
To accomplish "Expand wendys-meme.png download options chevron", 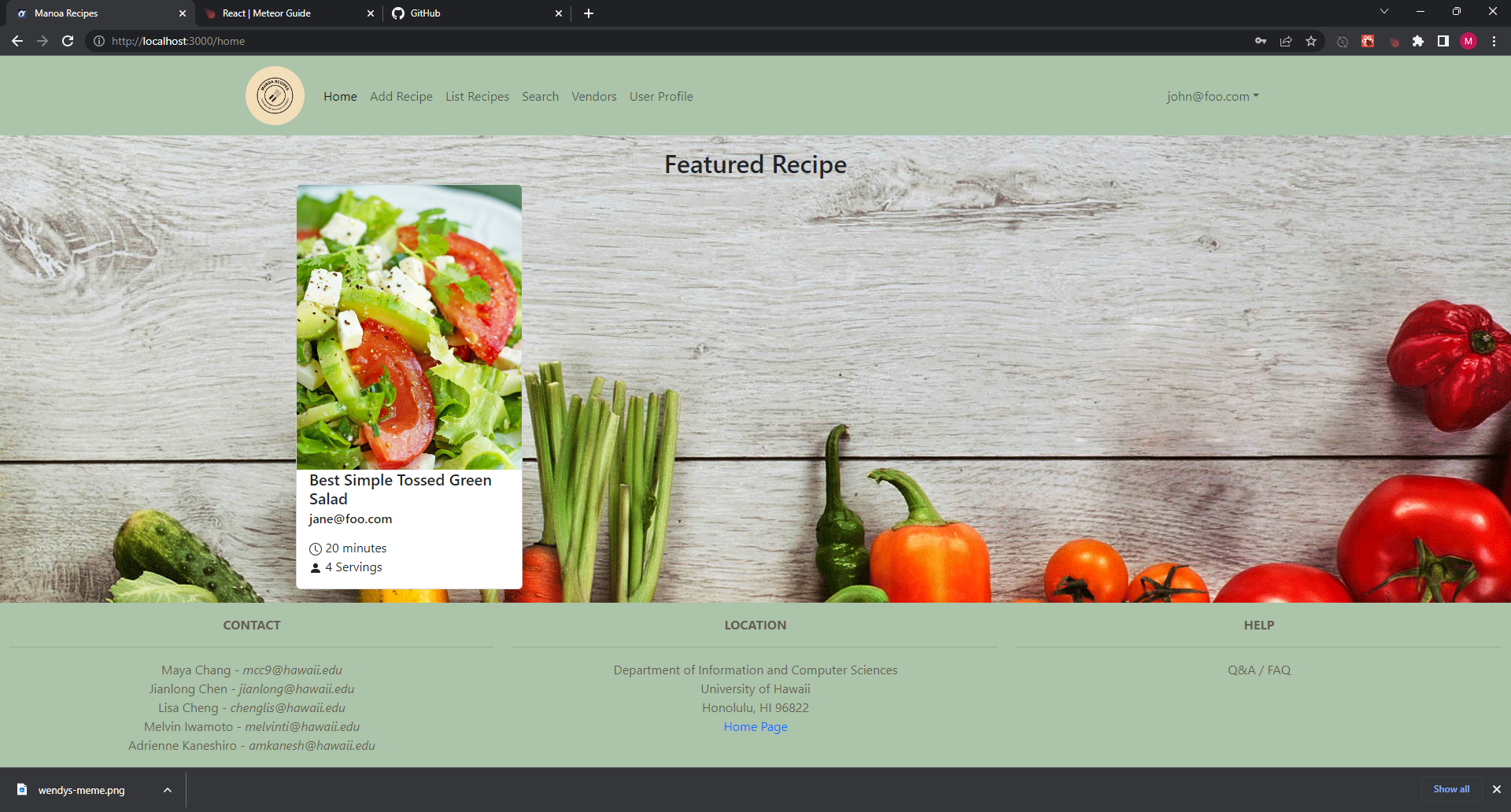I will tap(168, 790).
